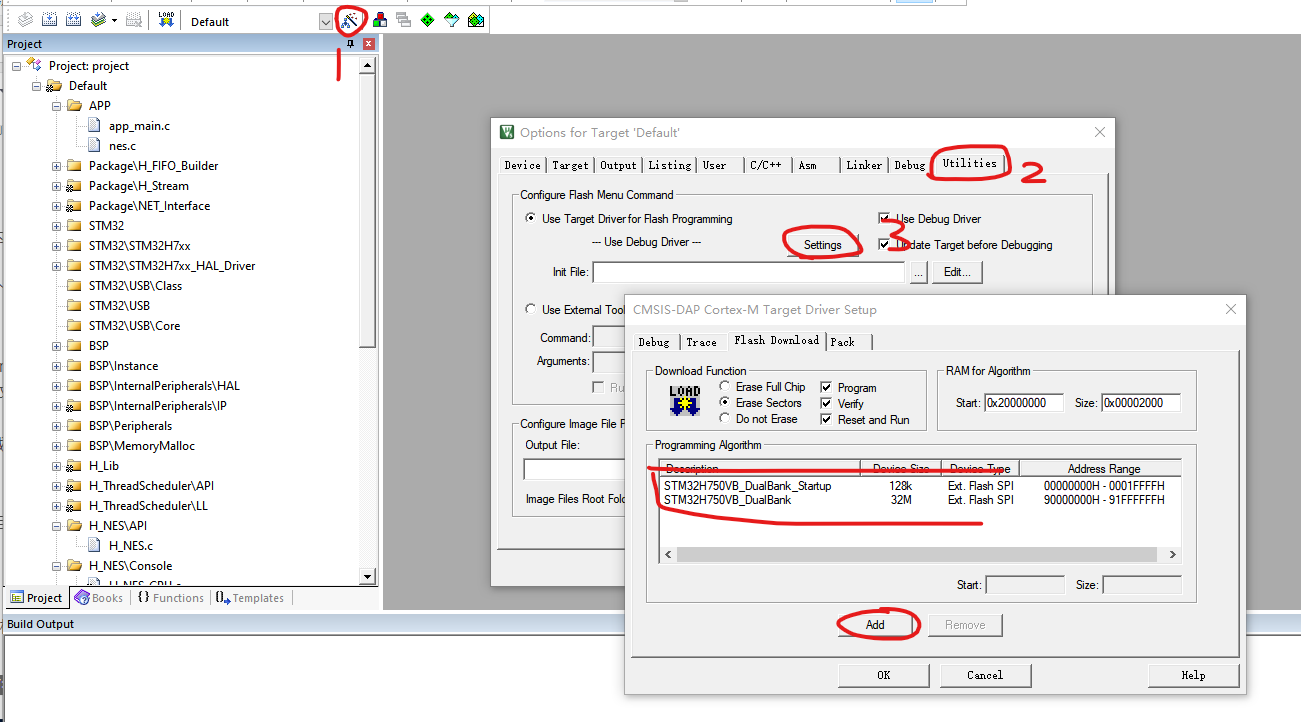Click the APP group folder icon
The width and height of the screenshot is (1301, 722).
click(x=75, y=106)
